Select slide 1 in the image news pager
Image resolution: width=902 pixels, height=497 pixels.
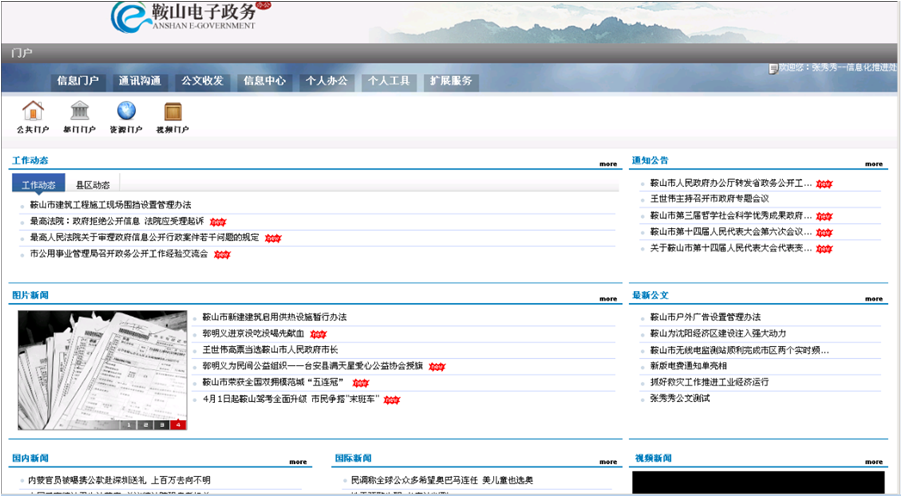[x=128, y=425]
